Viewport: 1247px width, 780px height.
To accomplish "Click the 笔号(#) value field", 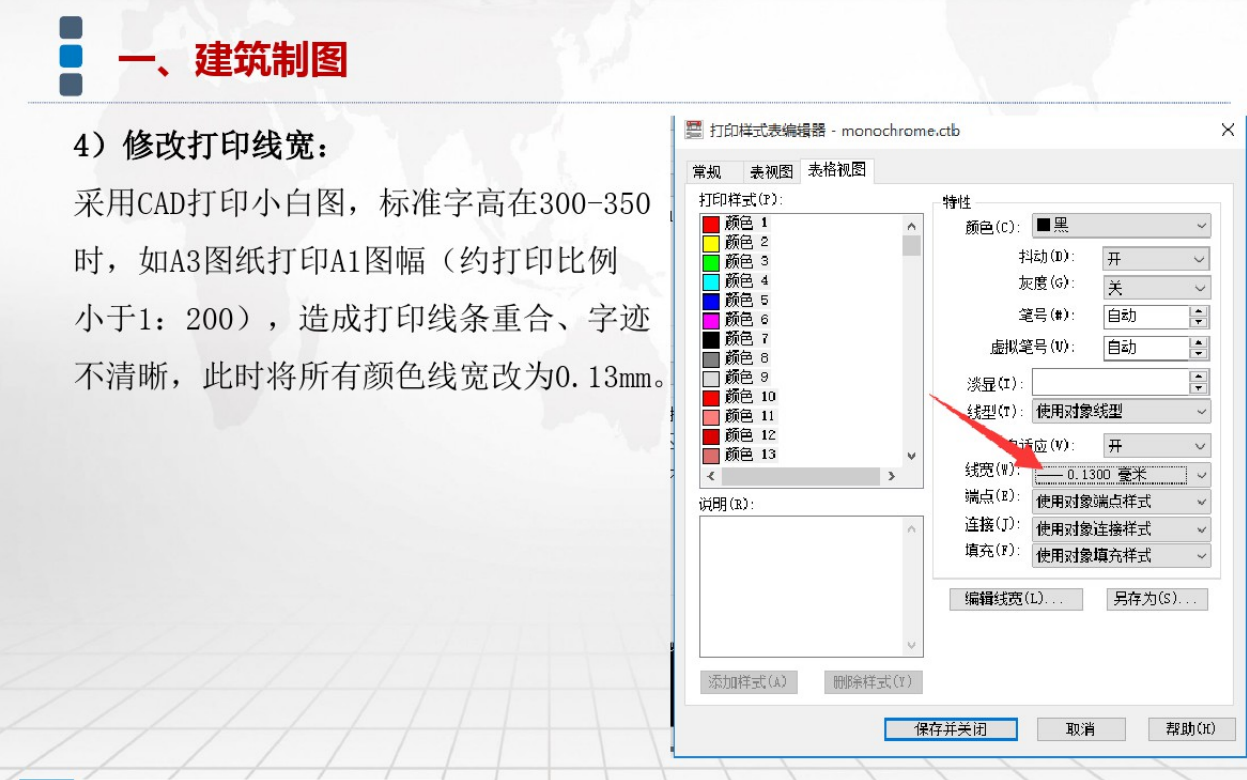I will click(x=1146, y=316).
